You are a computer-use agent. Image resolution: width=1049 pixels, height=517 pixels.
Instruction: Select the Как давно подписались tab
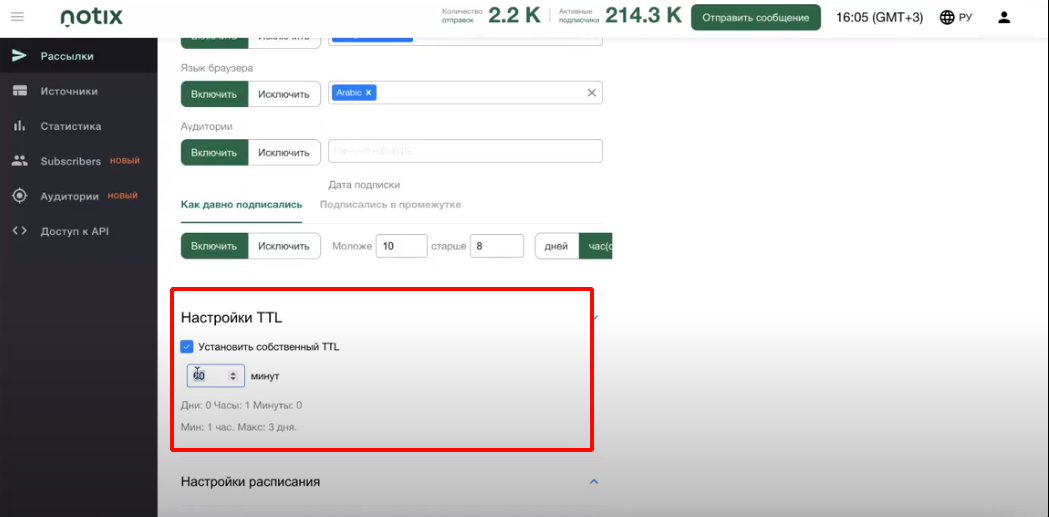point(242,205)
